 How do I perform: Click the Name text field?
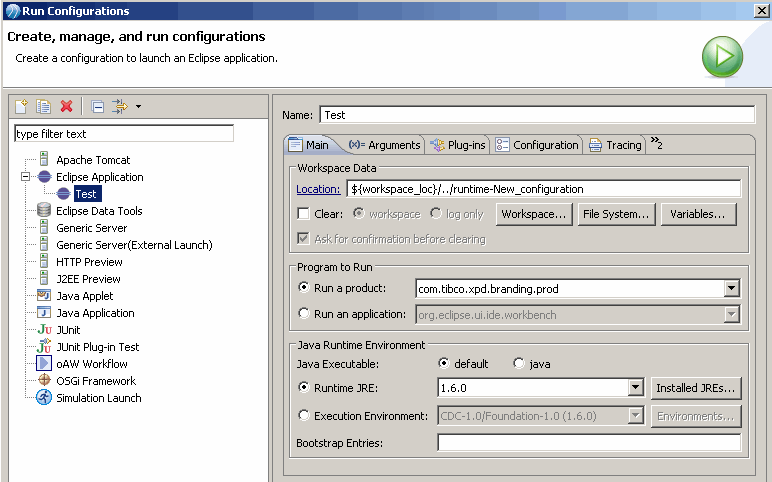(x=537, y=115)
